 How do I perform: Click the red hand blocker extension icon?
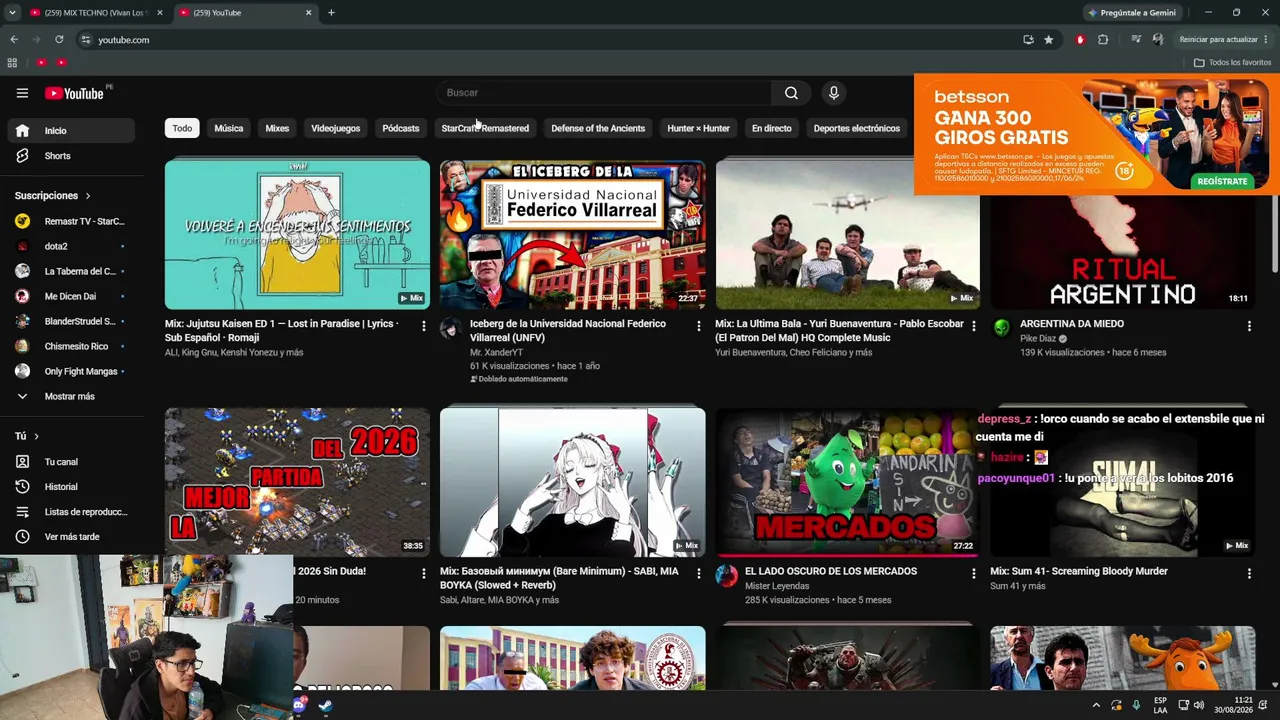[1080, 40]
